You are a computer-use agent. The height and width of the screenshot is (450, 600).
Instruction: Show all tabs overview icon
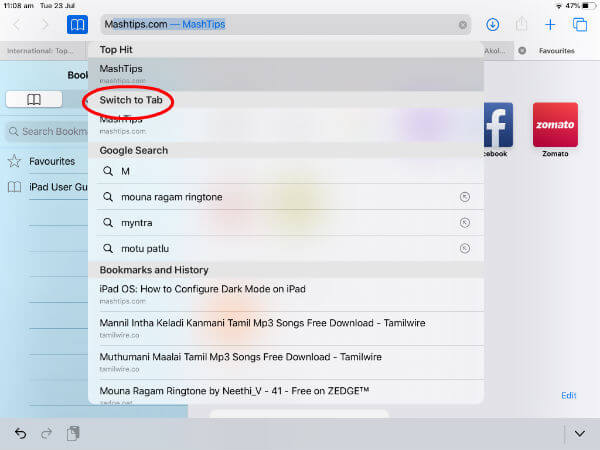coord(580,25)
